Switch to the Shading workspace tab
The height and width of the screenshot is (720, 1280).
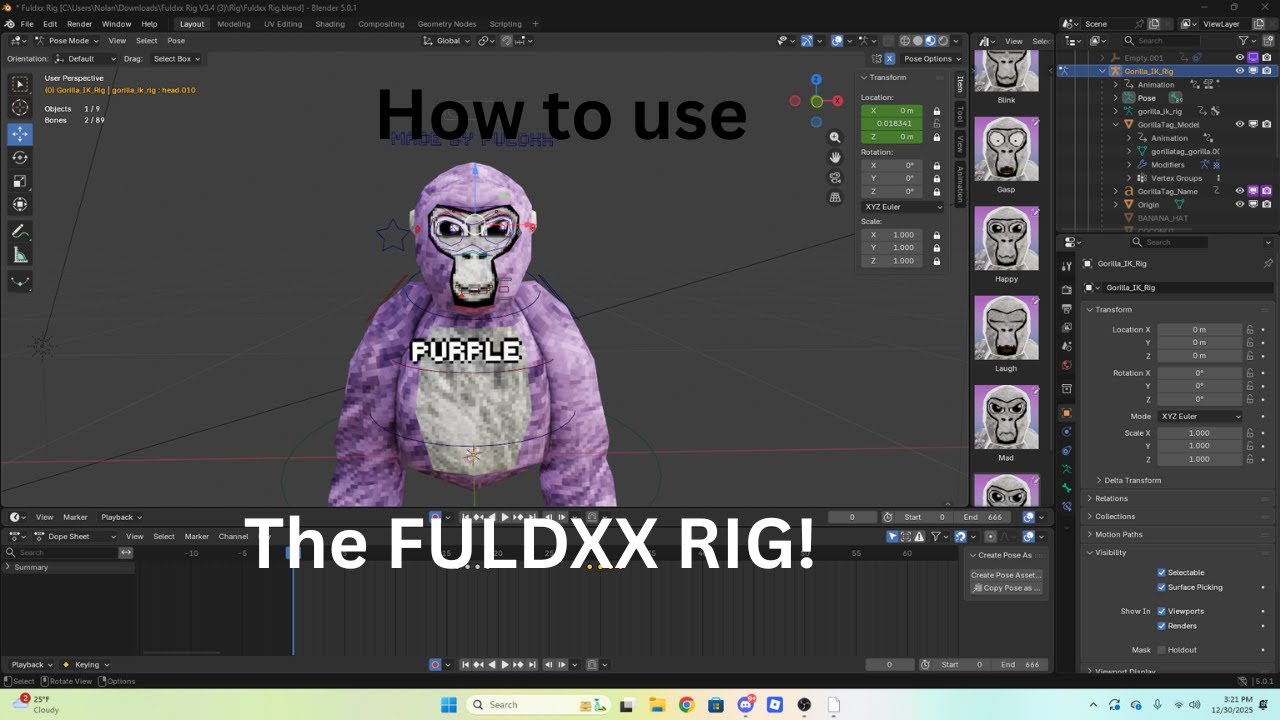(x=330, y=24)
